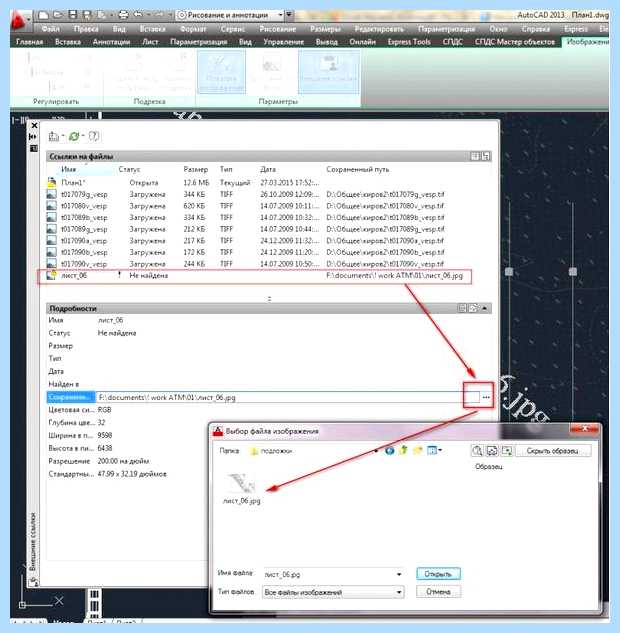Click the Save As icon in quick access toolbar
Screen dimensions: 620x633
coord(87,15)
